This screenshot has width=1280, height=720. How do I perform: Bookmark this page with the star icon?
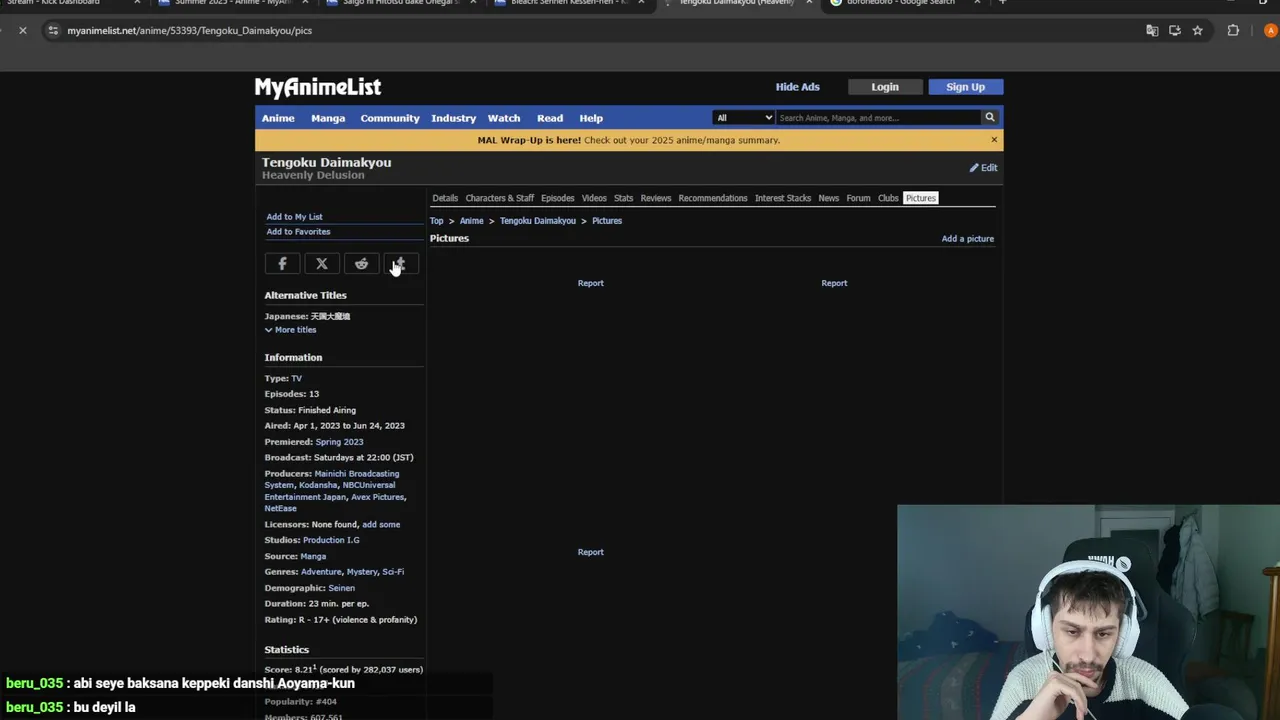[1197, 31]
